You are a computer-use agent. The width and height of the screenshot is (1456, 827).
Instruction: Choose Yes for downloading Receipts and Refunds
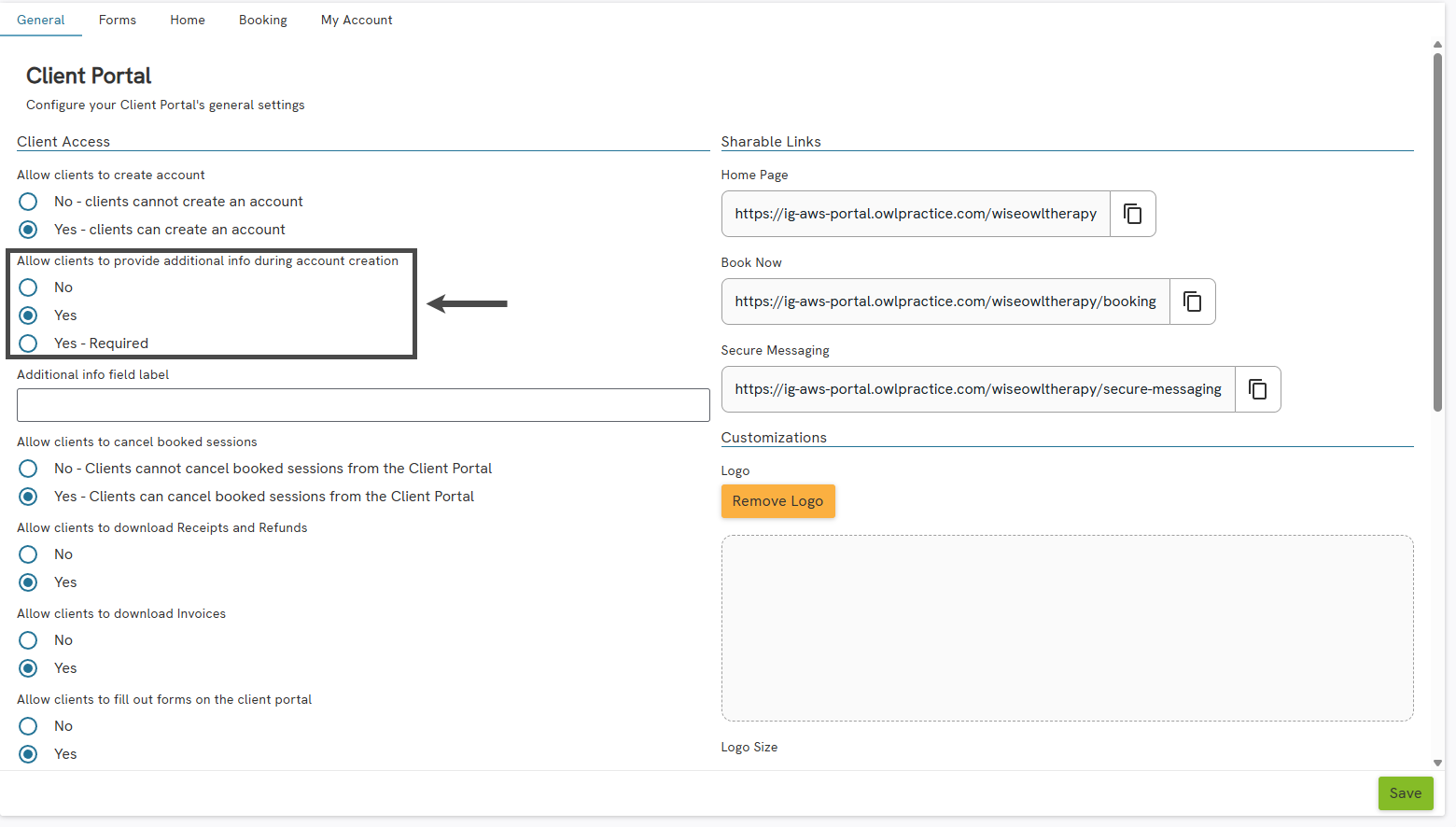pyautogui.click(x=28, y=582)
